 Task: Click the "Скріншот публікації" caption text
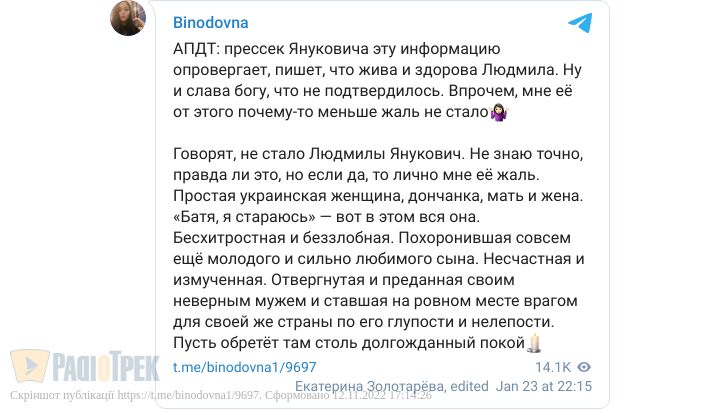[60, 396]
